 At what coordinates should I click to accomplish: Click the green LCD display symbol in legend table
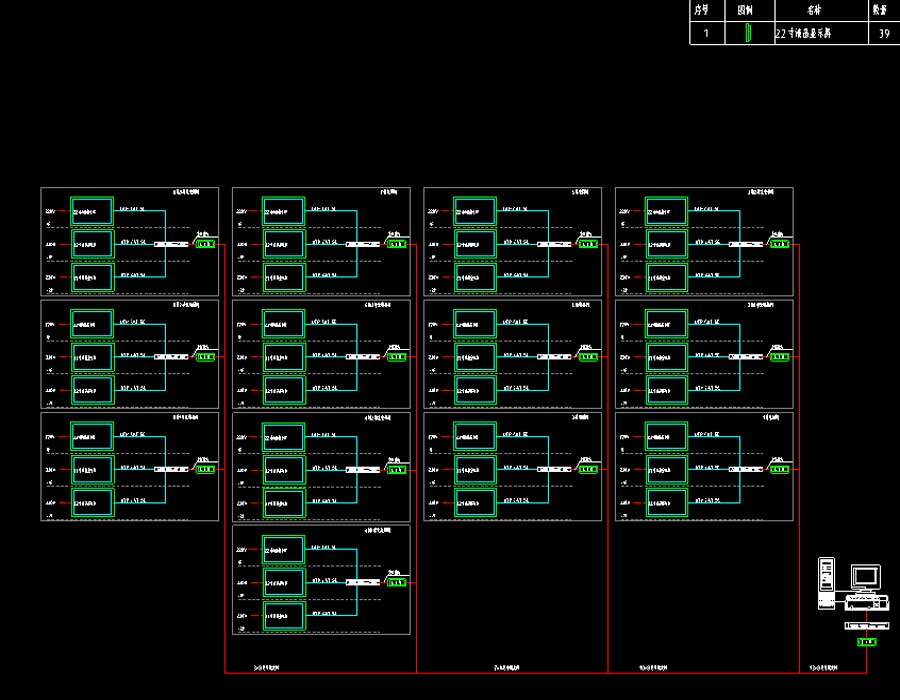[x=747, y=33]
